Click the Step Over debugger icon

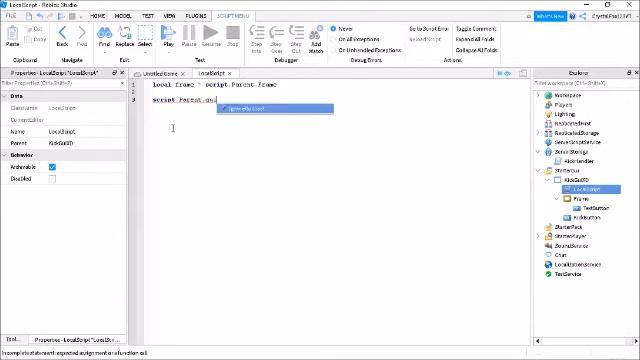pos(276,33)
